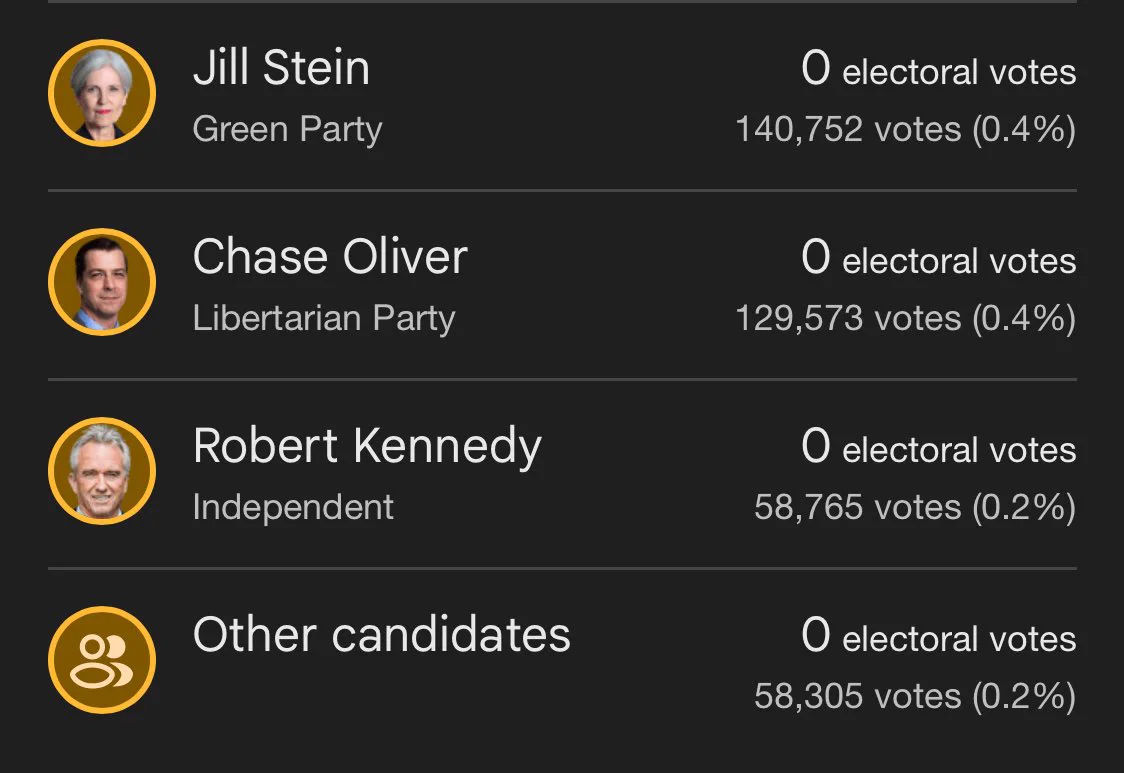Select Chase Oliver's 129,573 votes figure
Image resolution: width=1124 pixels, height=773 pixels.
[905, 318]
